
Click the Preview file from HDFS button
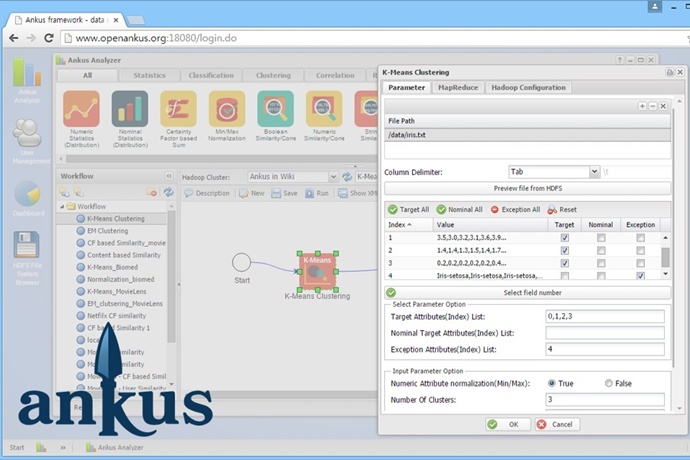click(x=526, y=188)
